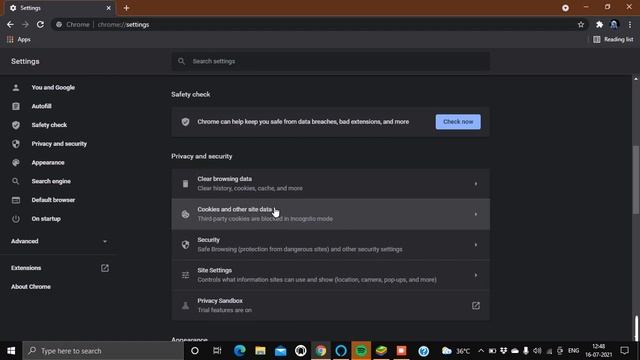
Task: Open Site Settings
Action: (x=331, y=275)
